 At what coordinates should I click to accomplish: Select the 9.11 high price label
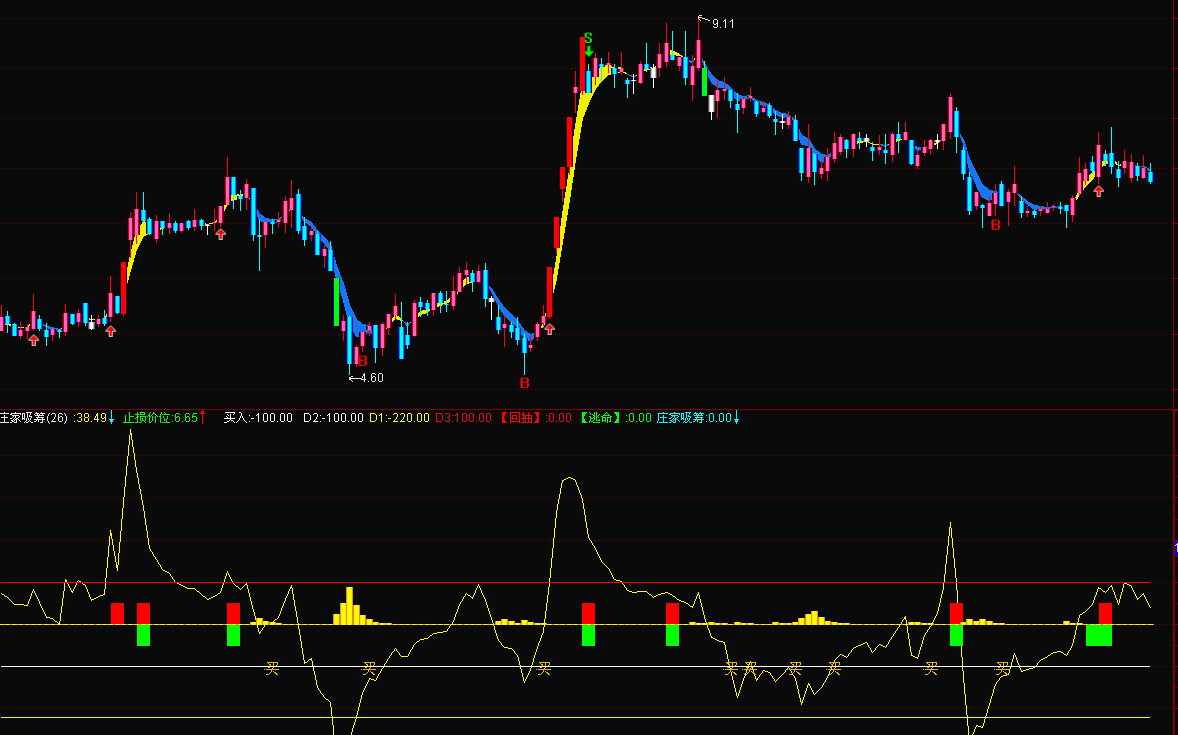[723, 24]
